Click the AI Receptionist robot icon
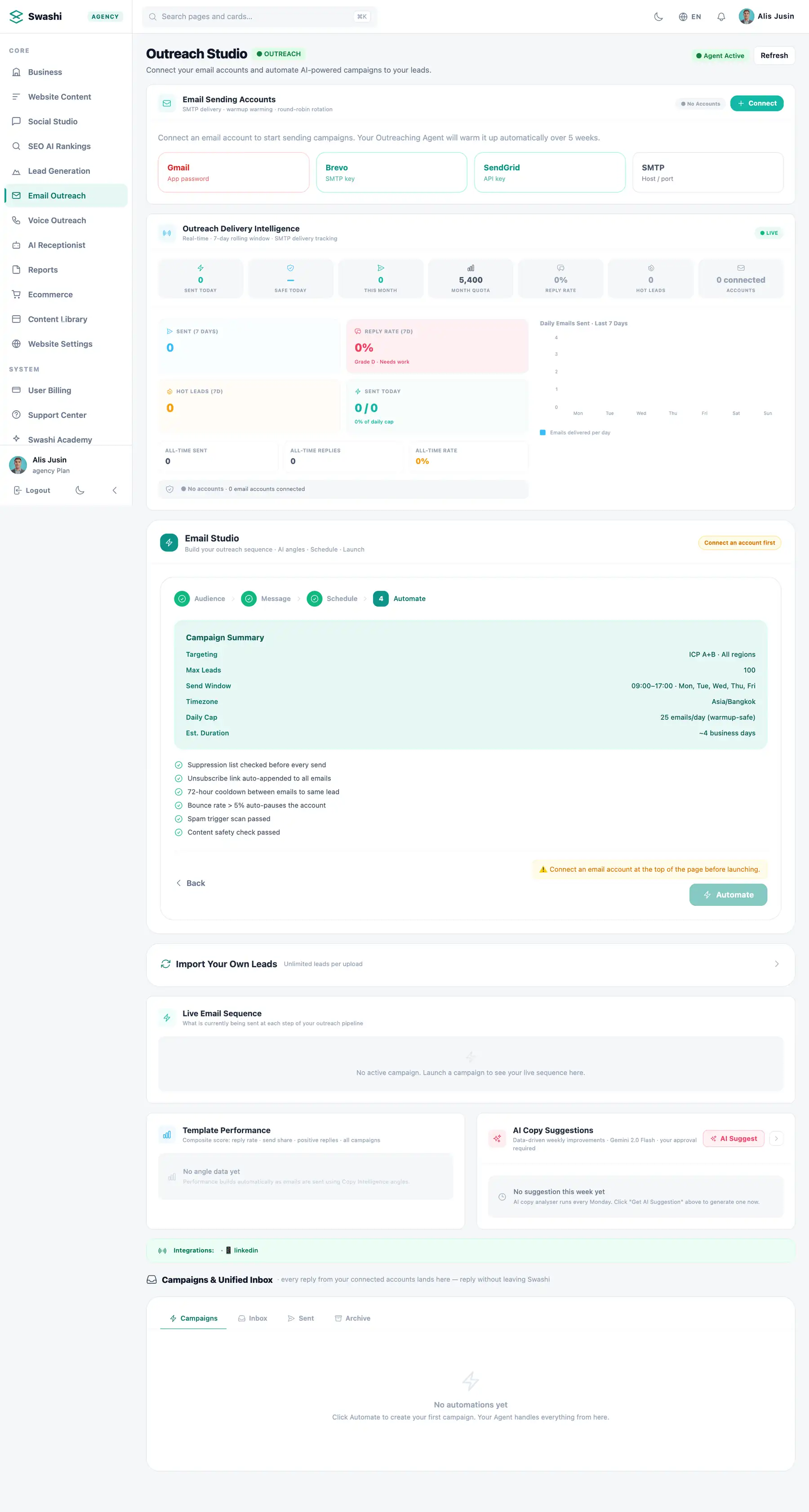Image resolution: width=809 pixels, height=1512 pixels. point(17,245)
